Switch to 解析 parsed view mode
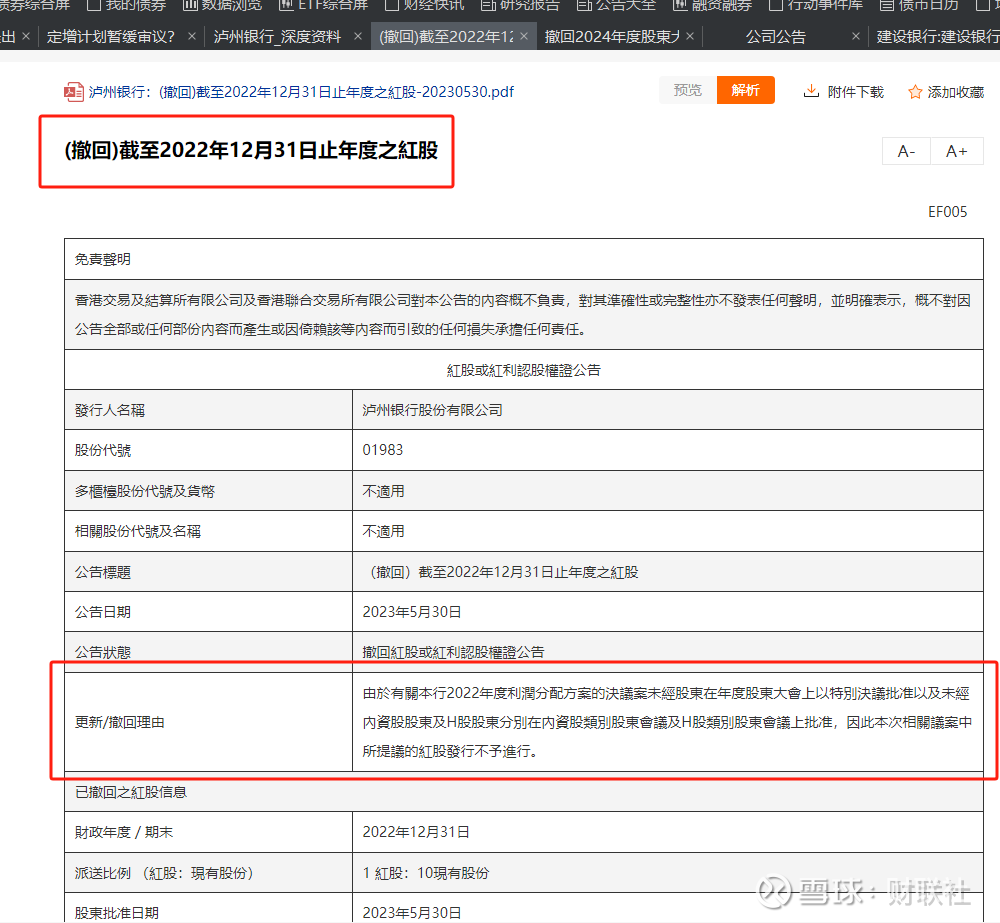 746,90
